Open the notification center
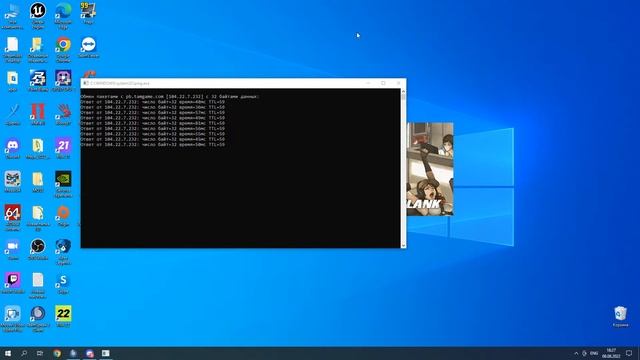 [x=629, y=353]
